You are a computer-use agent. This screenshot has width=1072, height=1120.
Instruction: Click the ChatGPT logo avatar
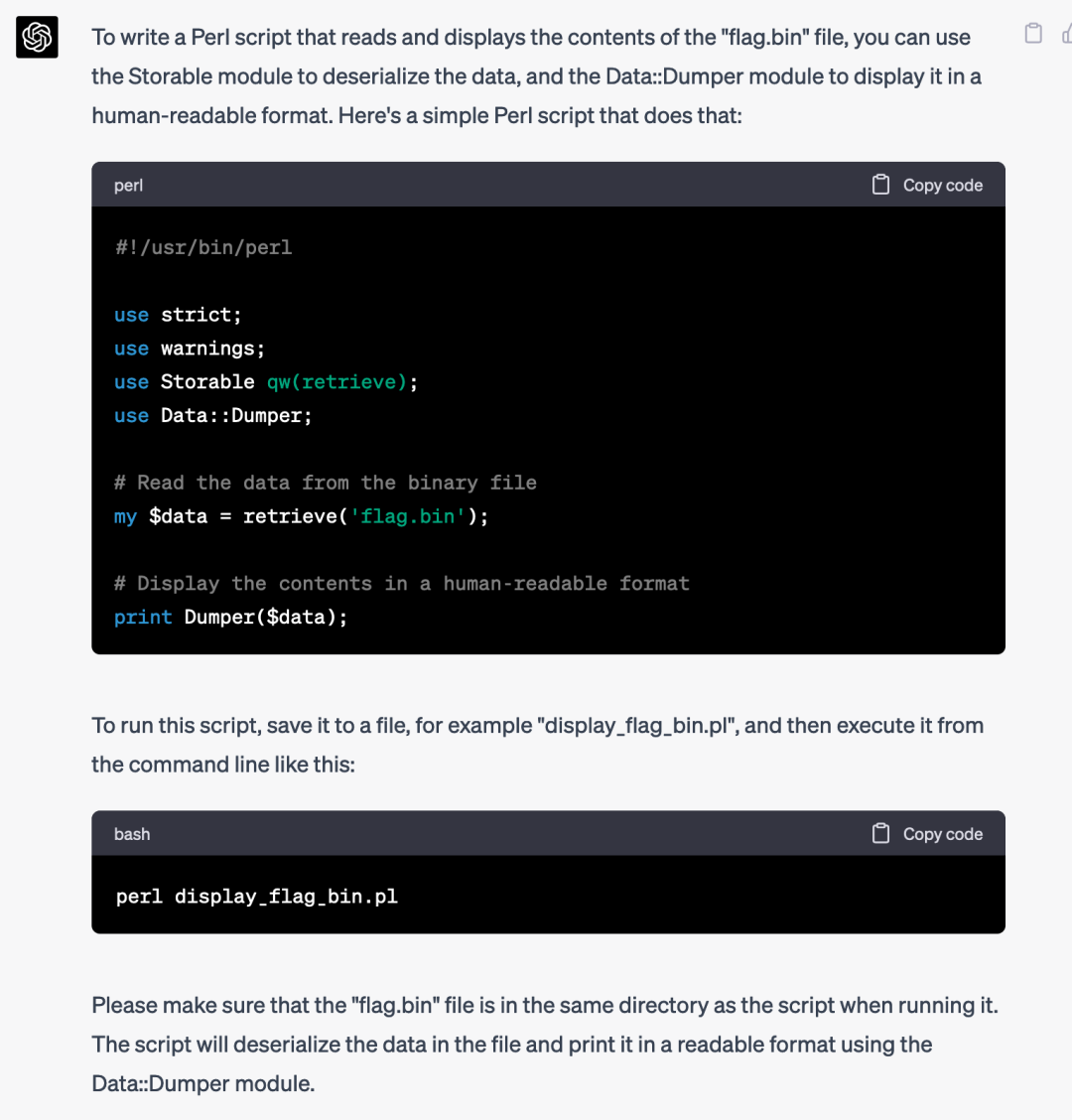pos(37,37)
